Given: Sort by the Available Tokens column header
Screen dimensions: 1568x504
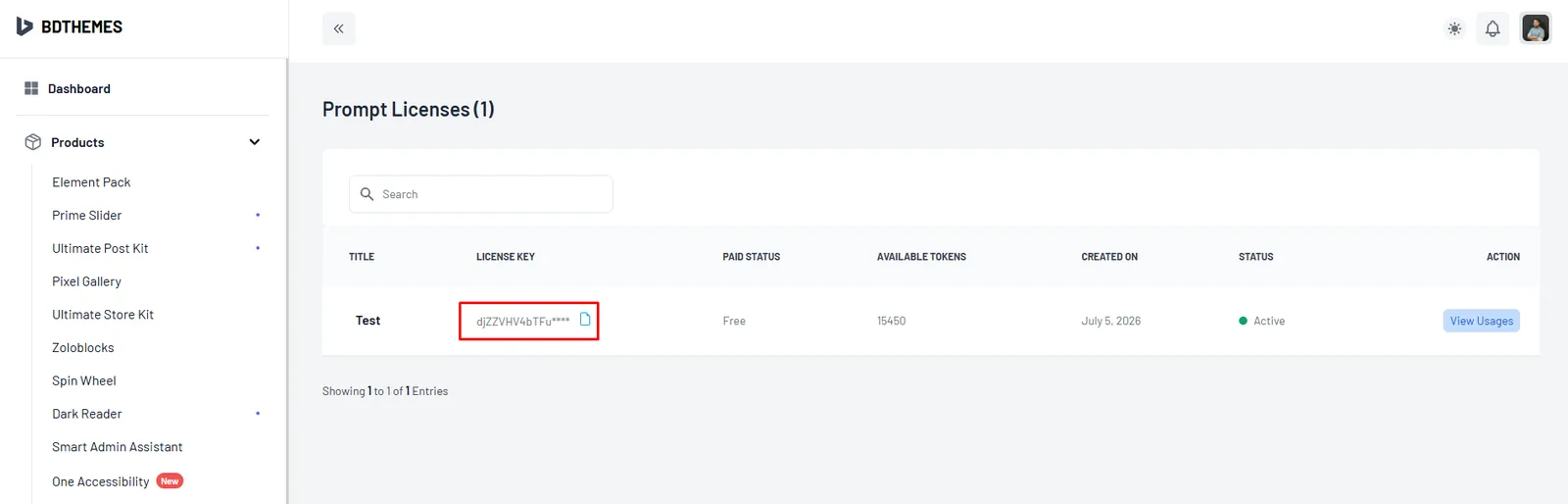Looking at the screenshot, I should [x=921, y=257].
